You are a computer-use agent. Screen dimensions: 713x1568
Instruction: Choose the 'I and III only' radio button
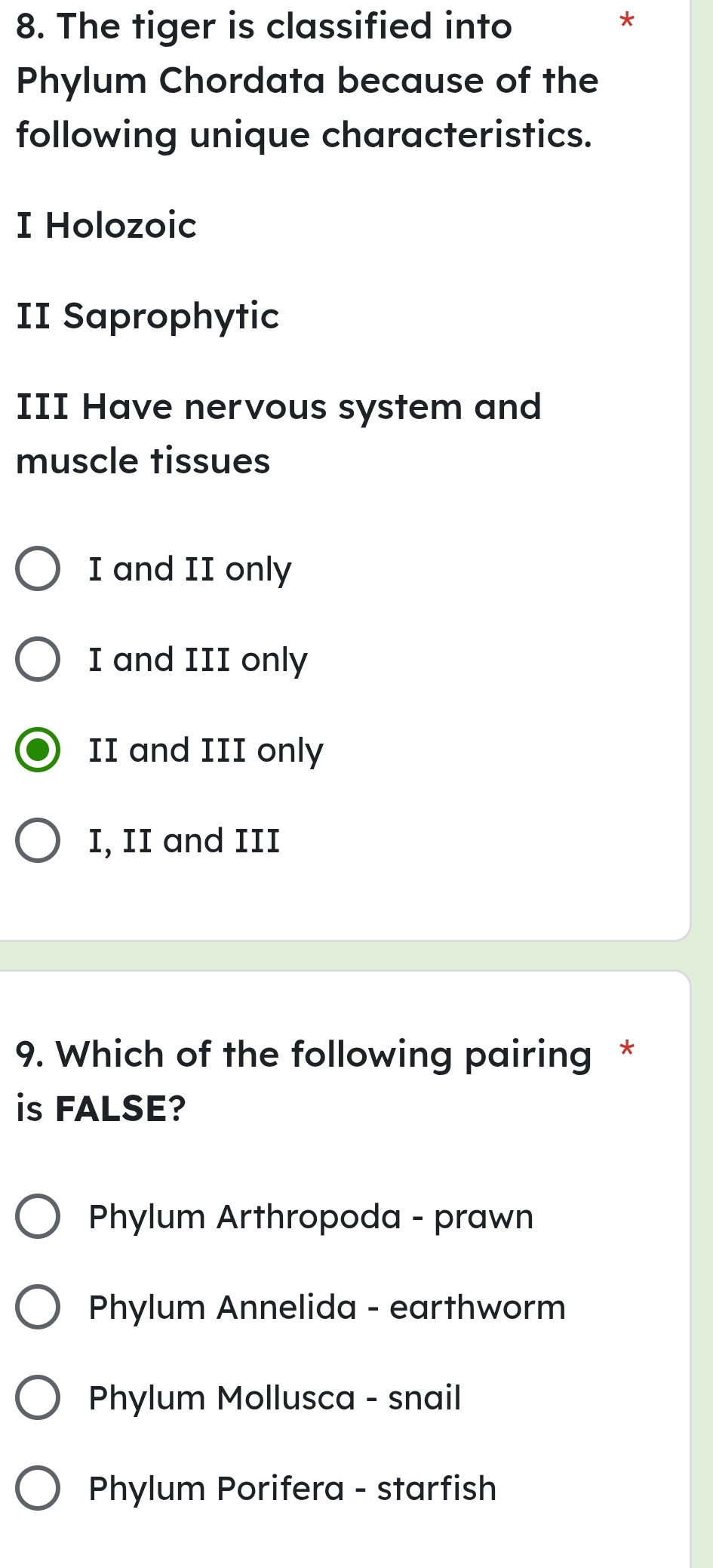point(38,660)
